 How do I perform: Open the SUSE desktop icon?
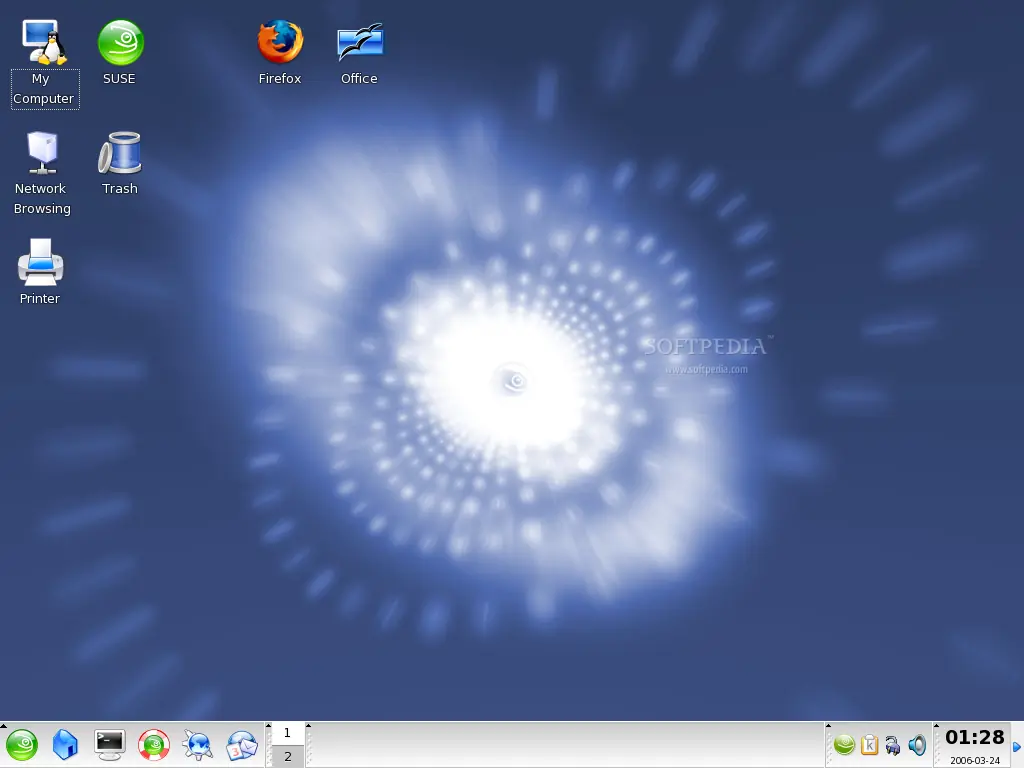click(120, 42)
